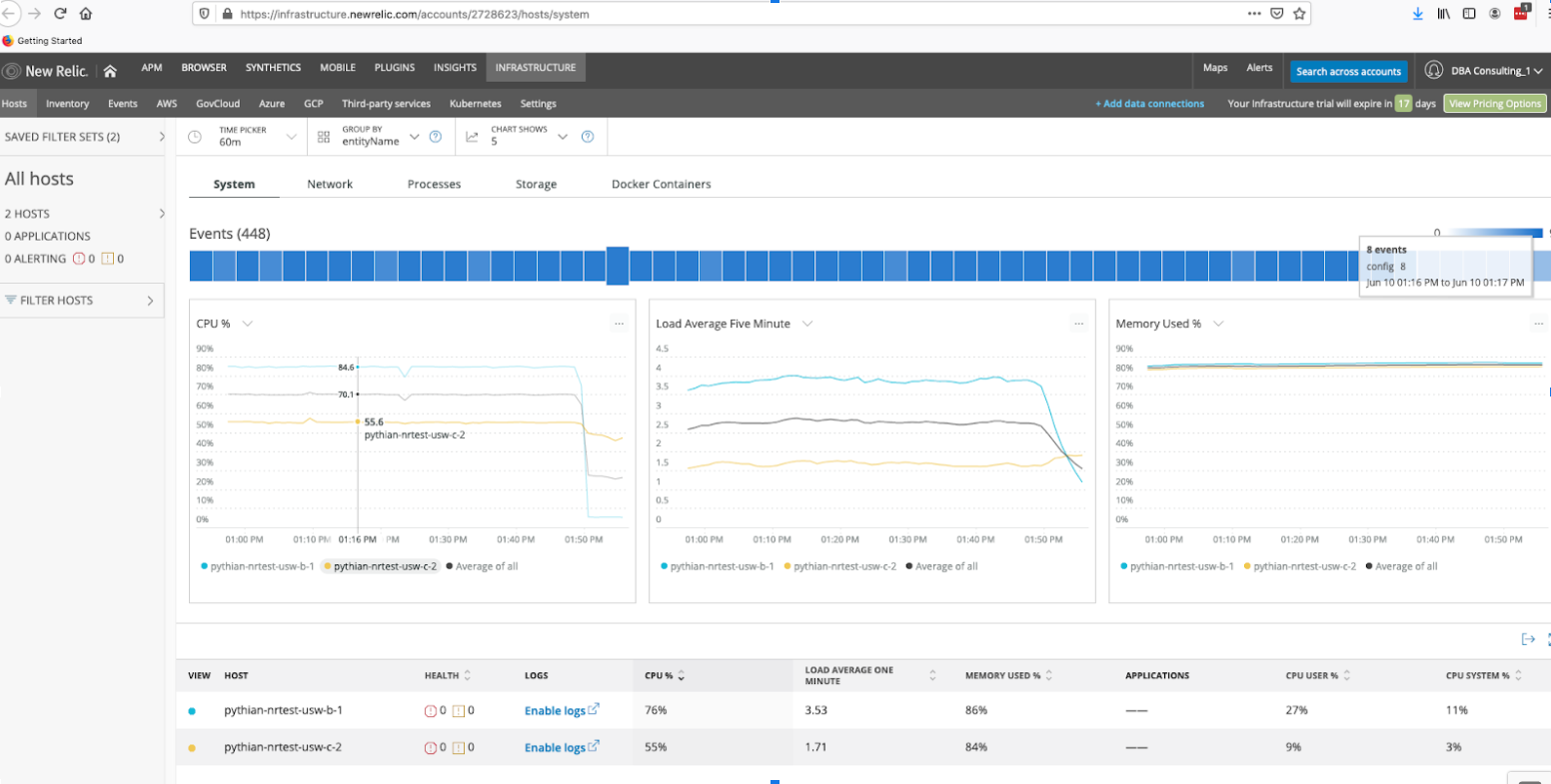The image size is (1551, 784).
Task: Click the Chart Shows line-chart icon
Action: (472, 137)
